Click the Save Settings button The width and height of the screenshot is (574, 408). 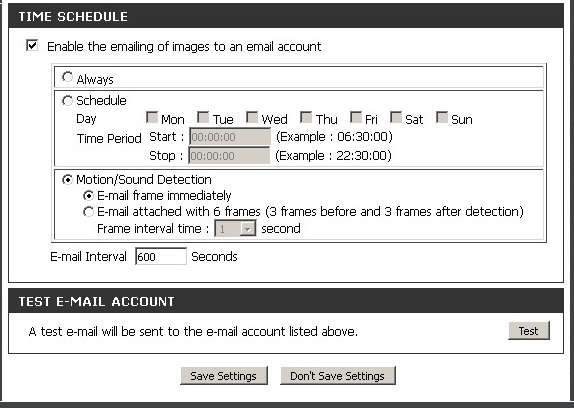coord(224,376)
